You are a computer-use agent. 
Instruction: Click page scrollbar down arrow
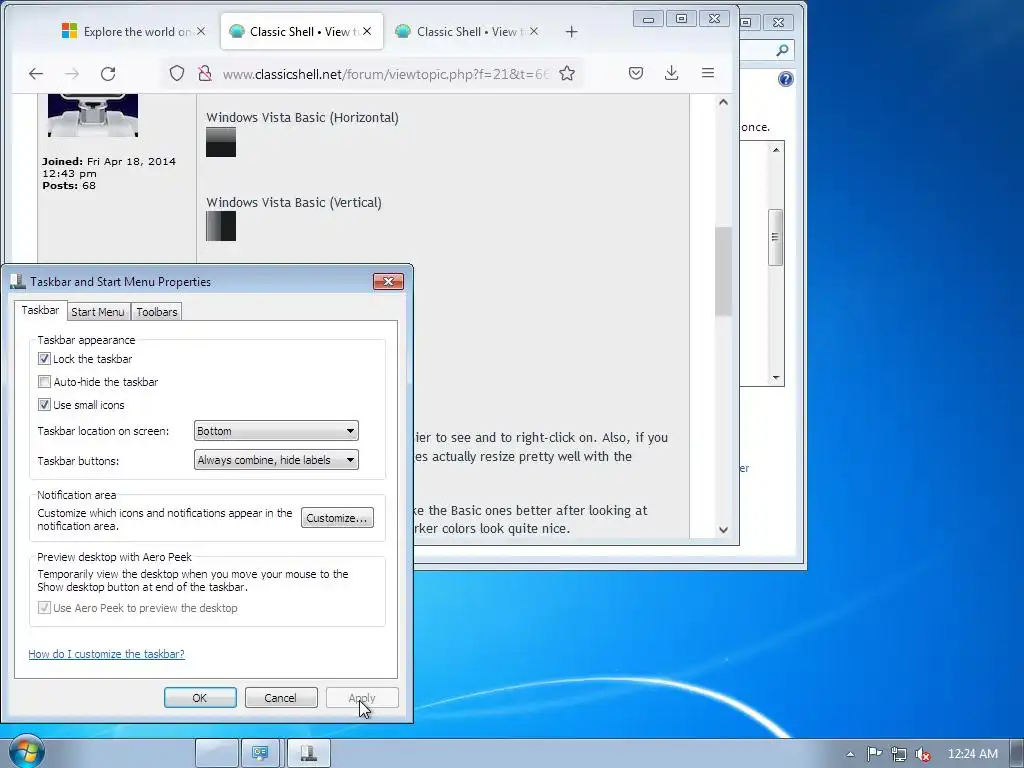pyautogui.click(x=723, y=530)
